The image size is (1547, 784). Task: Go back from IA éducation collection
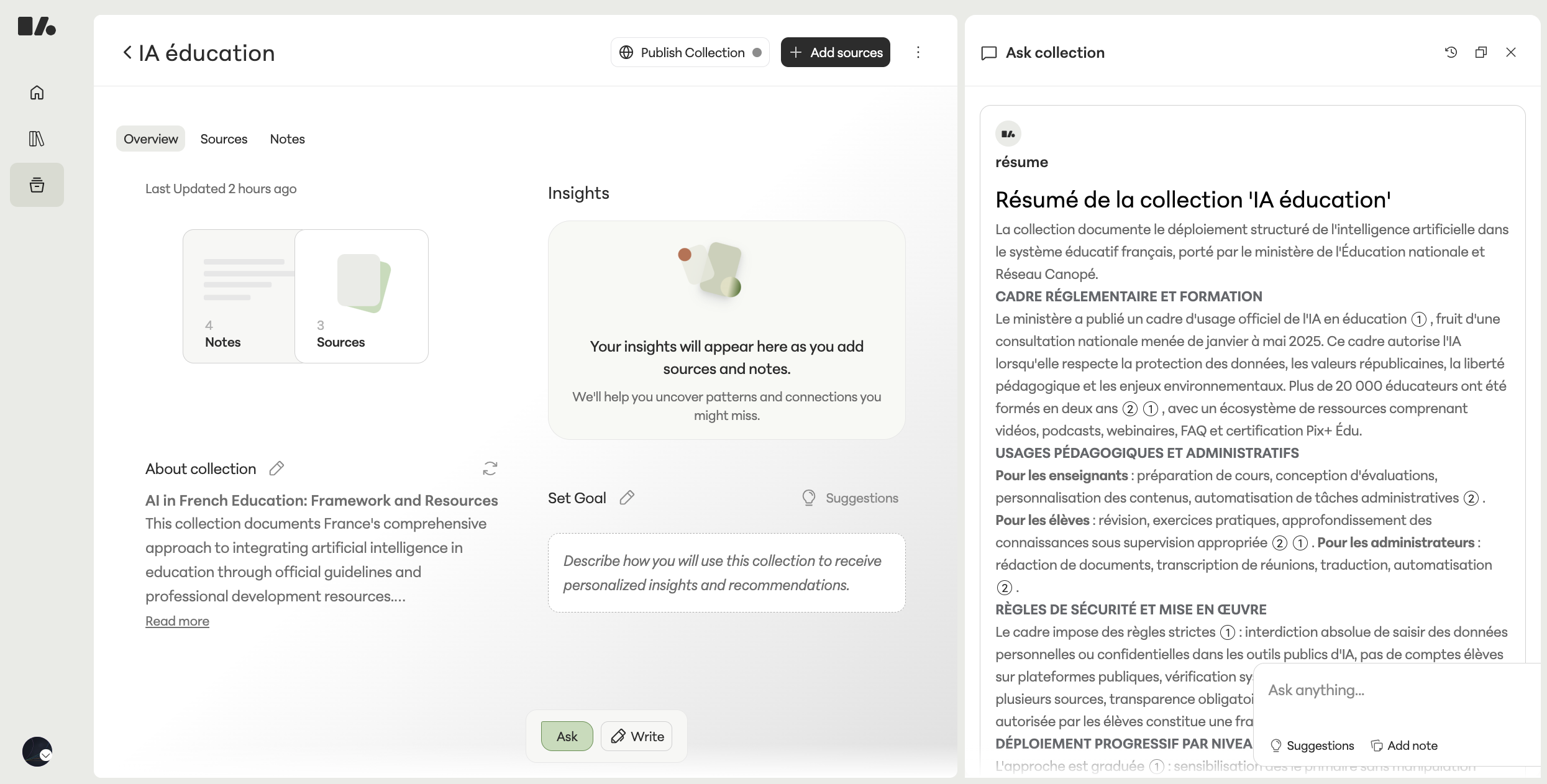coord(127,53)
